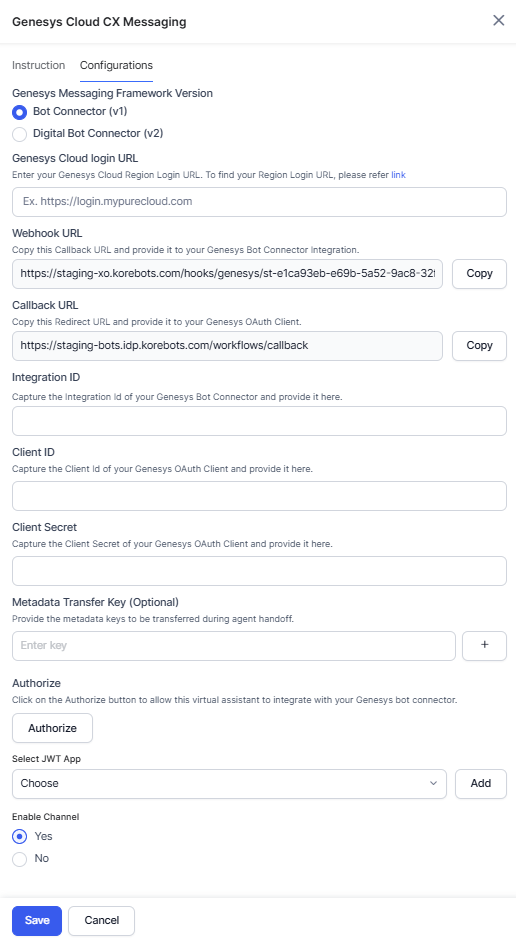
Task: Copy the Webhook URL
Action: (x=479, y=274)
